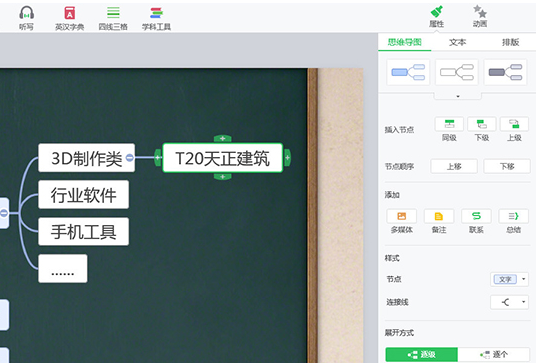Expand more mind map styles arrow
Screen dimensions: 541x364
point(458,96)
